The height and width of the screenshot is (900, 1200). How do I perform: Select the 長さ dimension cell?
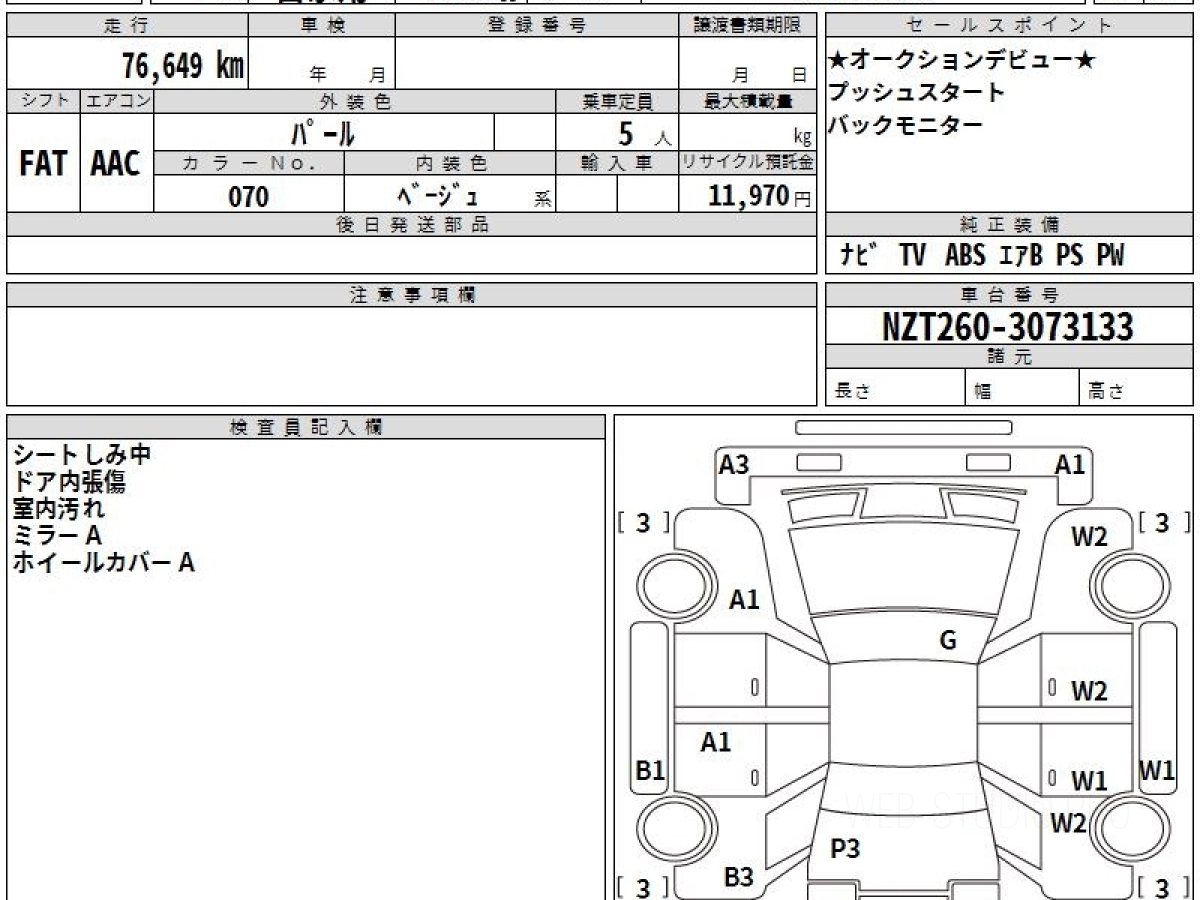coord(895,388)
